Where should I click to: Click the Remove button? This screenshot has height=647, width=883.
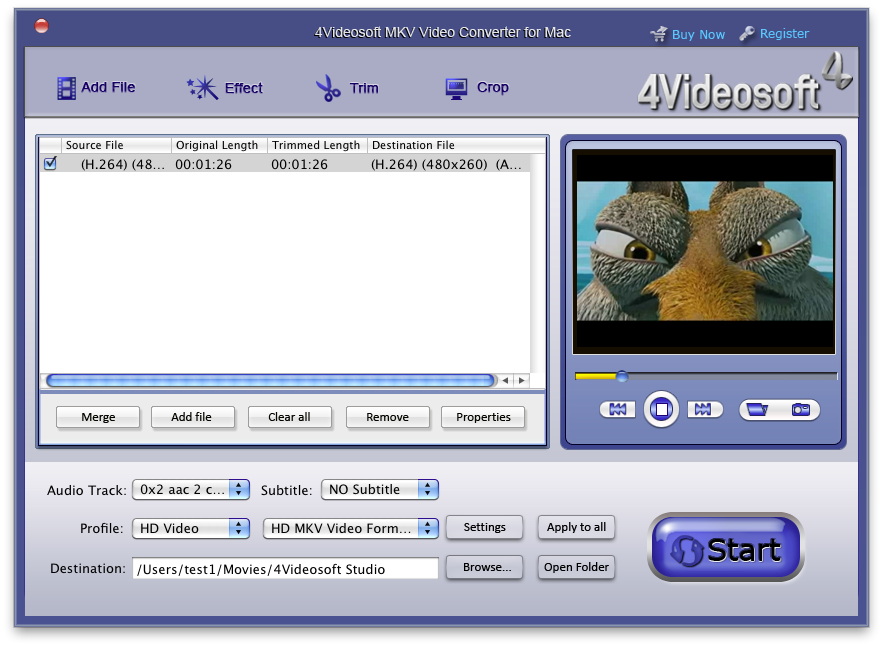tap(387, 417)
